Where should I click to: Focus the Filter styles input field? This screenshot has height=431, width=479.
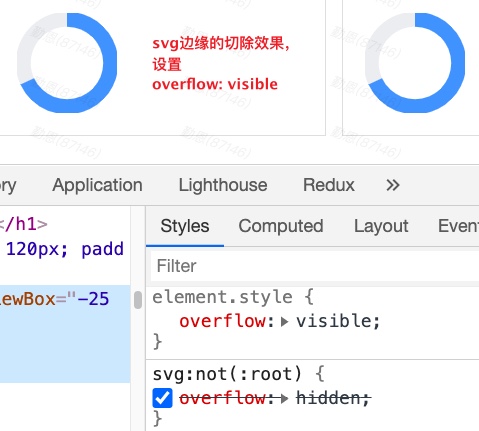click(x=315, y=266)
